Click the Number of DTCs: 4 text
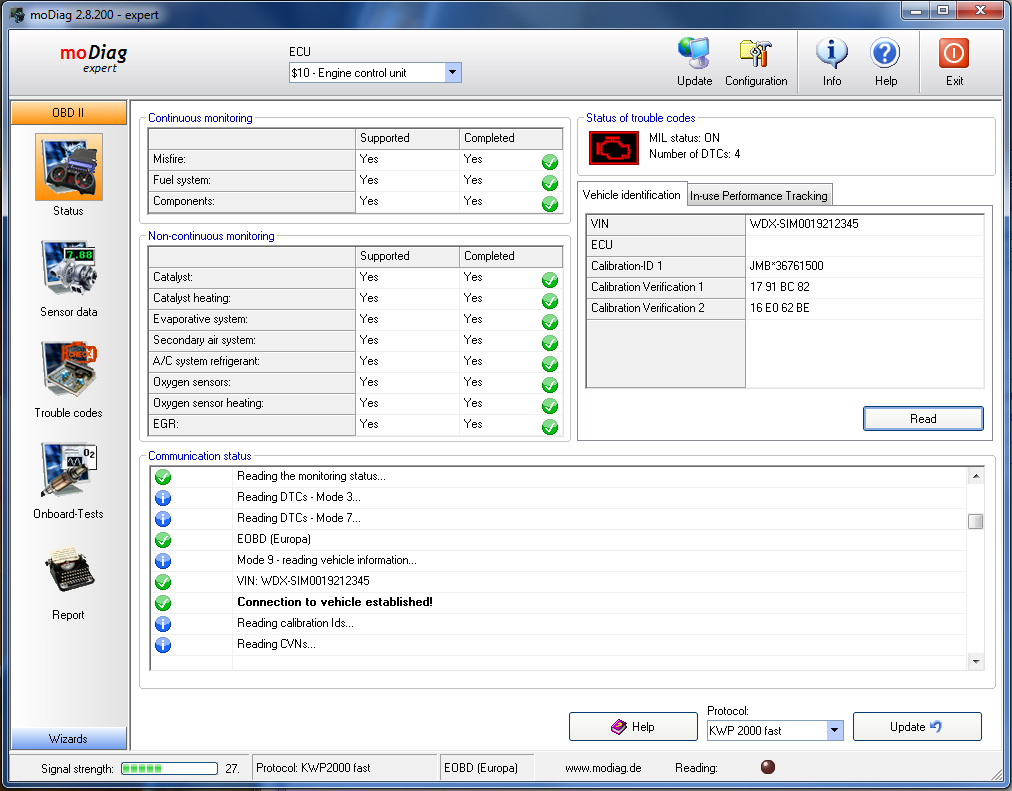Image resolution: width=1012 pixels, height=791 pixels. [x=694, y=154]
